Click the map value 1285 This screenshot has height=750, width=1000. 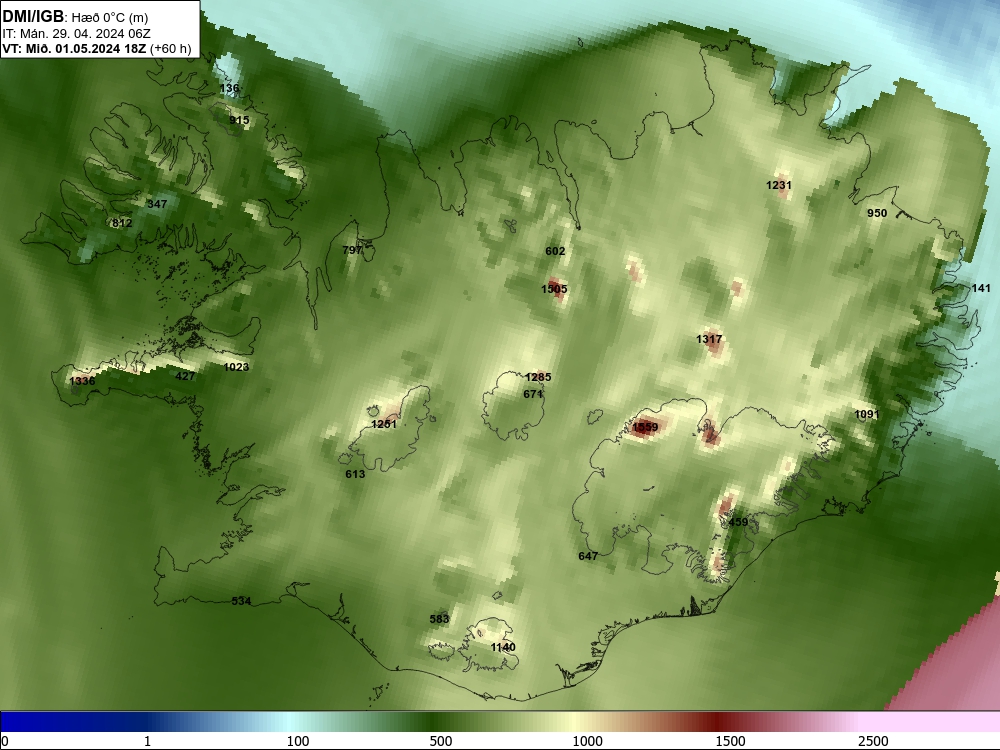tap(538, 377)
